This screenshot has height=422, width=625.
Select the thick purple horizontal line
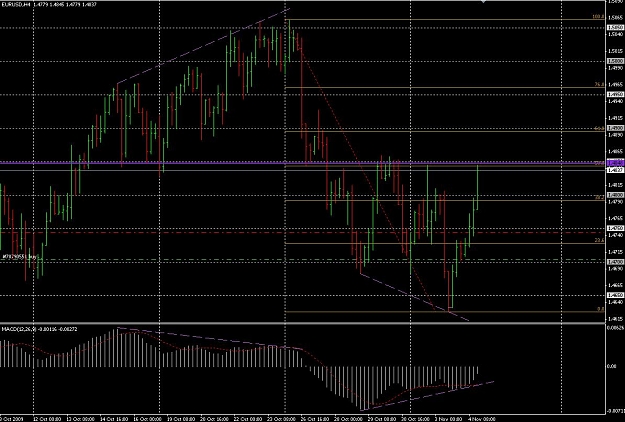click(x=303, y=163)
